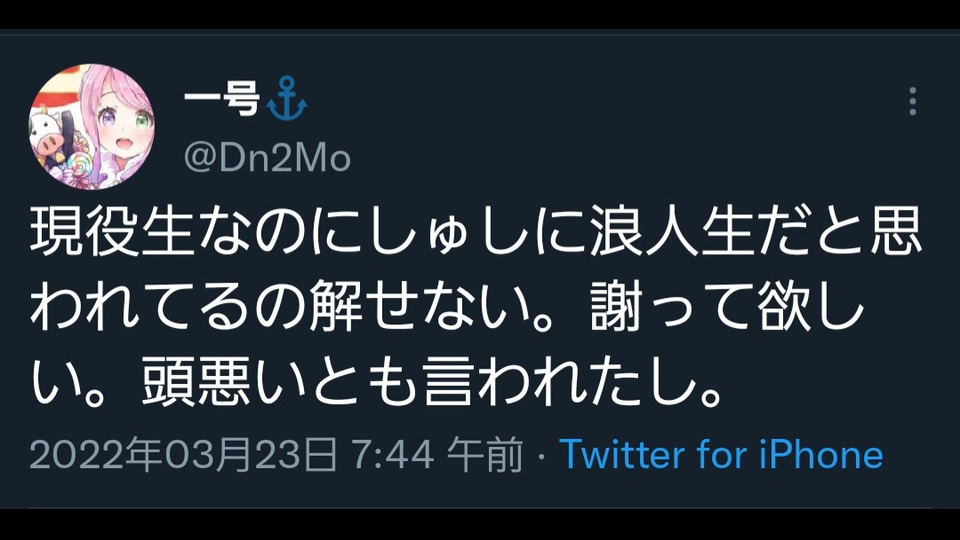Follow the Twitter for iPhone source link

pos(721,454)
